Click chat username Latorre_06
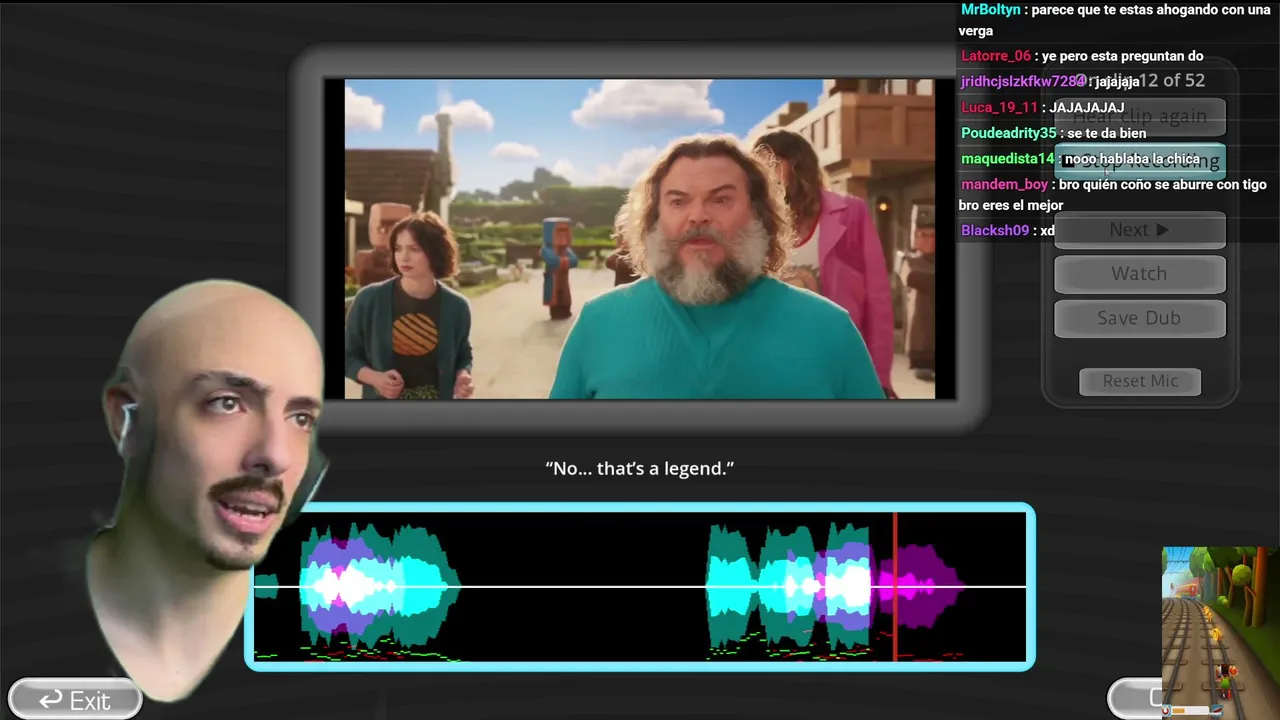 [x=996, y=56]
